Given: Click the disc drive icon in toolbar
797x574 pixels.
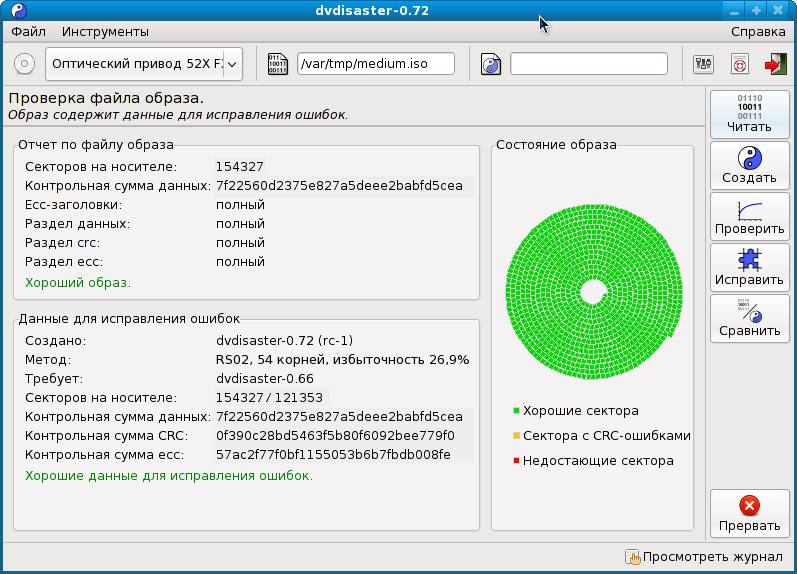Looking at the screenshot, I should point(24,64).
